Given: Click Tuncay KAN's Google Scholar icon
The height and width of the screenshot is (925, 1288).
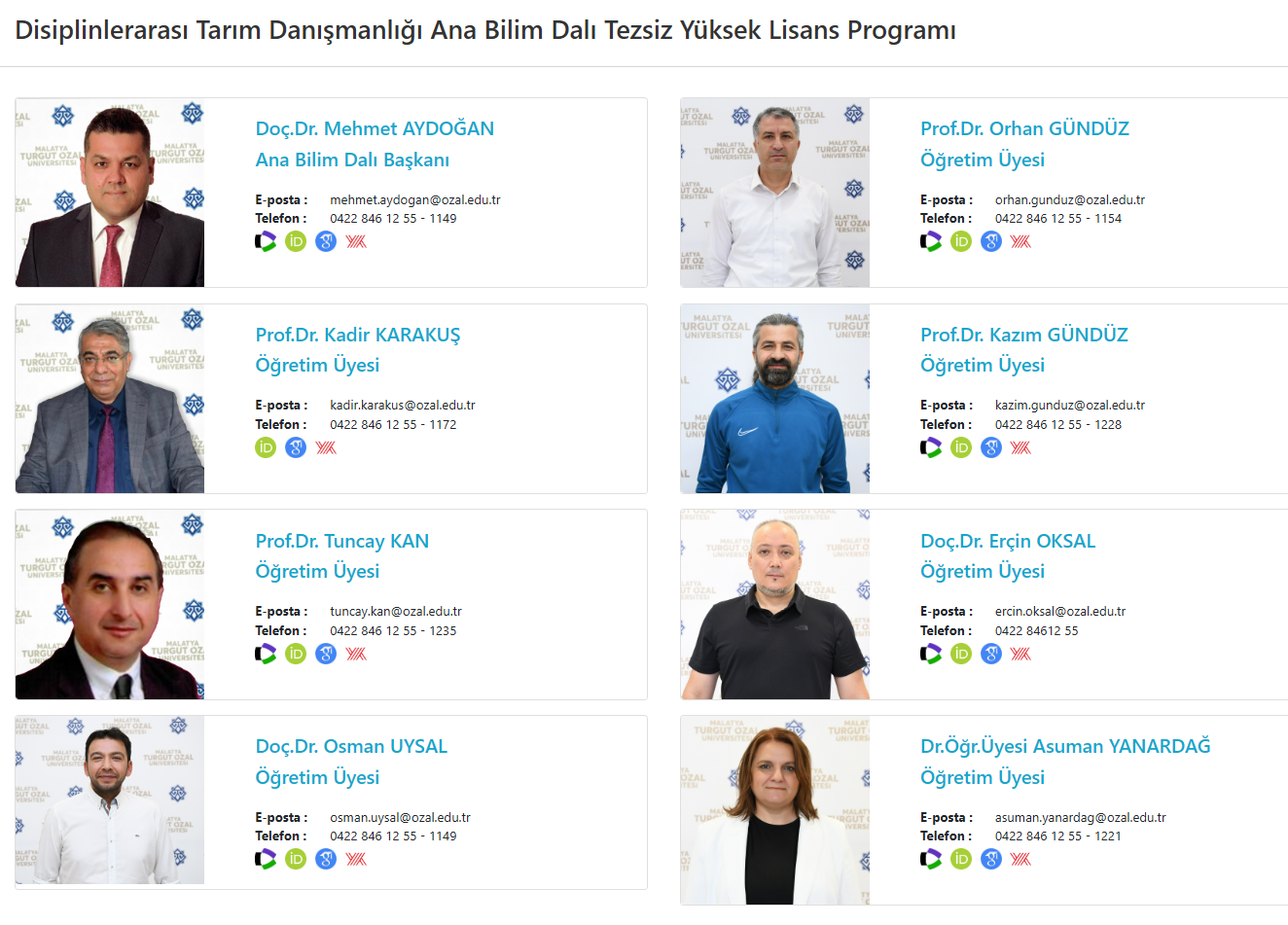Looking at the screenshot, I should pos(326,654).
